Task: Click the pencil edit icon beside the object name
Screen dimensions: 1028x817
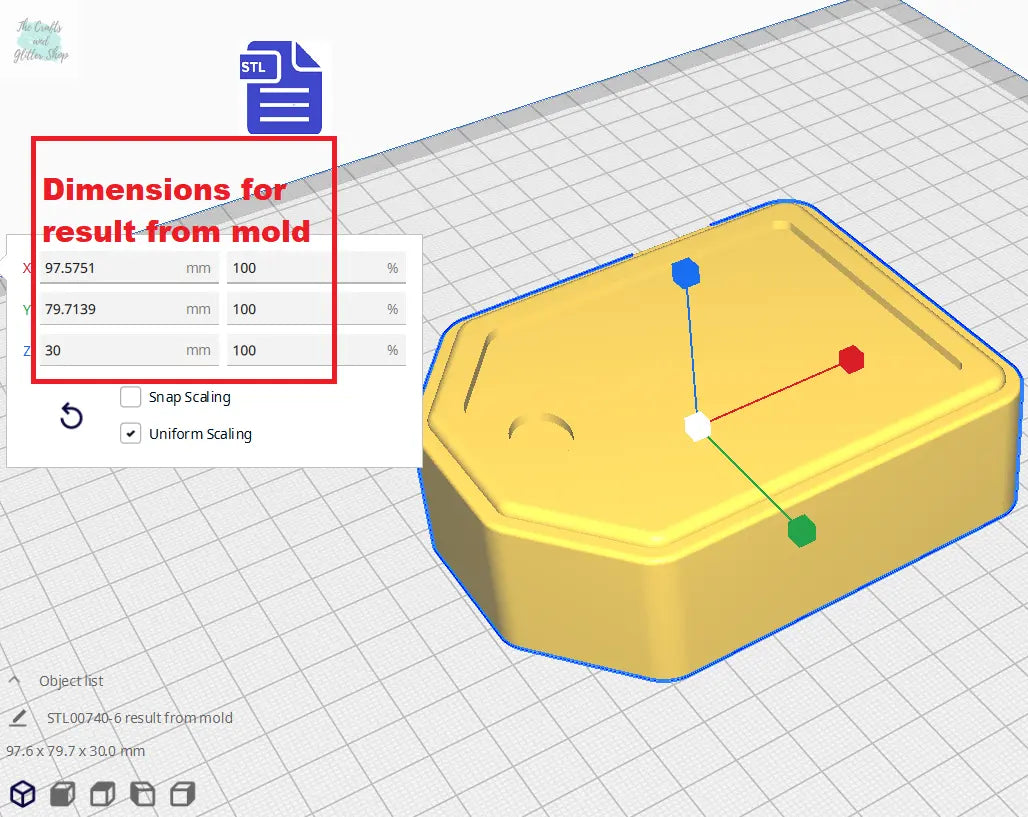Action: 18,718
